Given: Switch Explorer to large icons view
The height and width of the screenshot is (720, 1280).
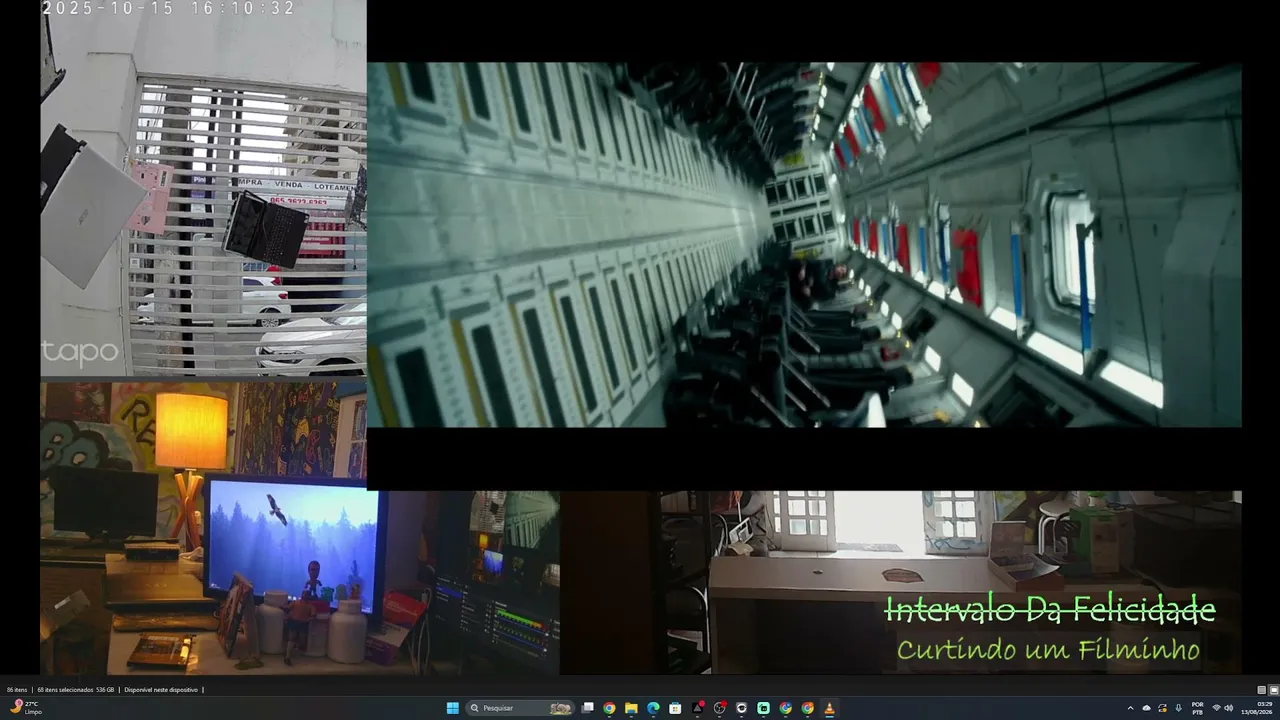Looking at the screenshot, I should click(1274, 690).
